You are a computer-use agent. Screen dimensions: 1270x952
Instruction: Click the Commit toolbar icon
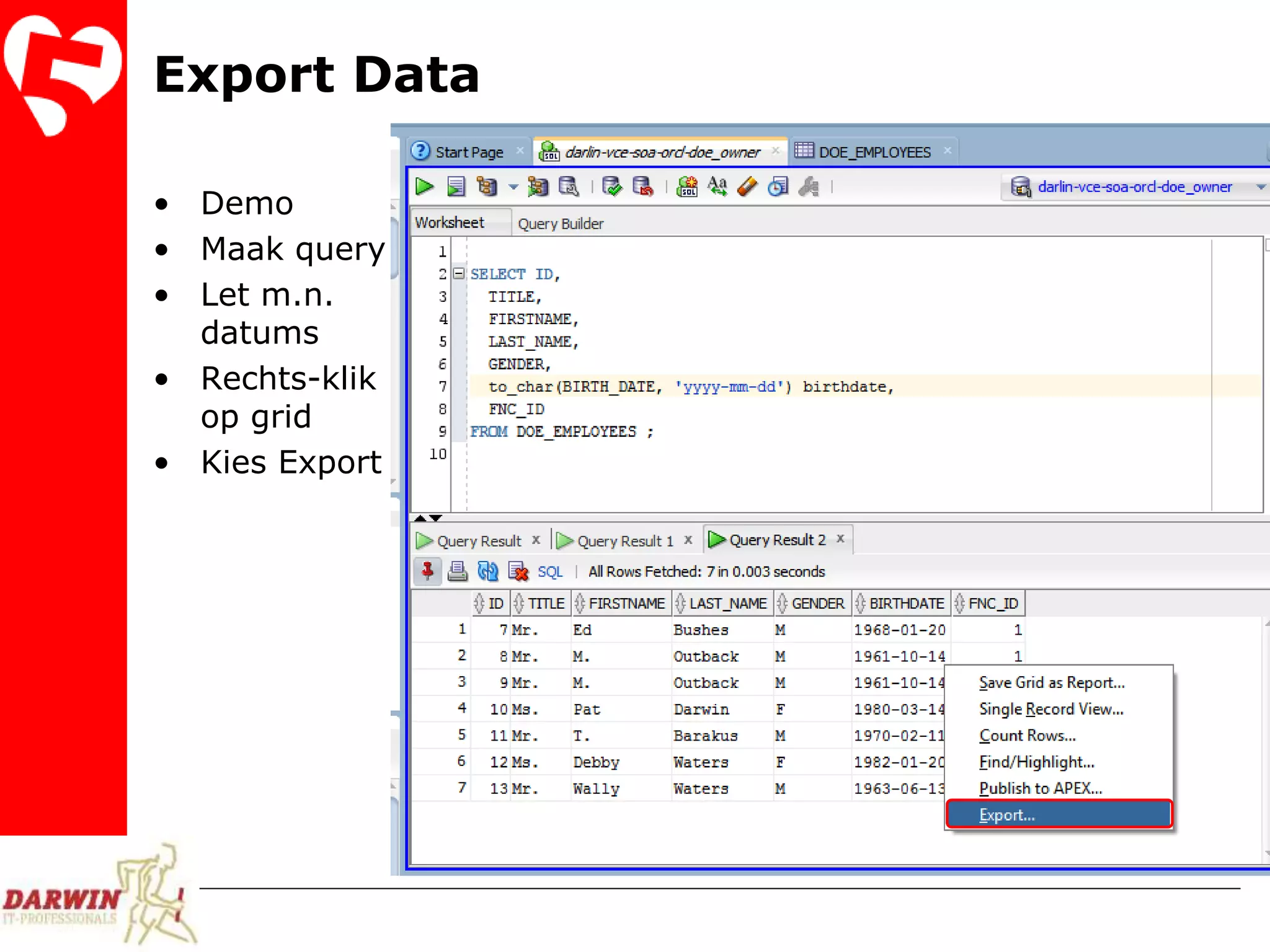click(612, 187)
